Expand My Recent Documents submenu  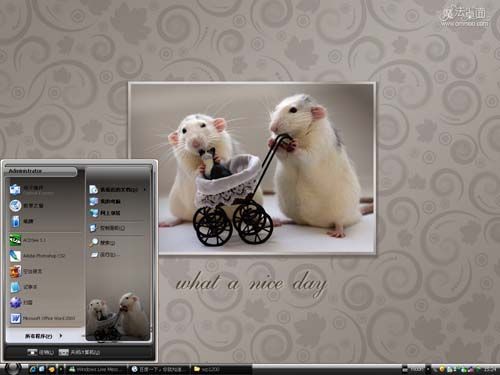[145, 190]
